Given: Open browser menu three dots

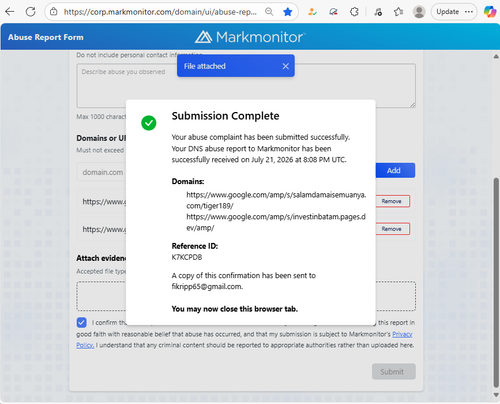Looking at the screenshot, I should tap(469, 12).
